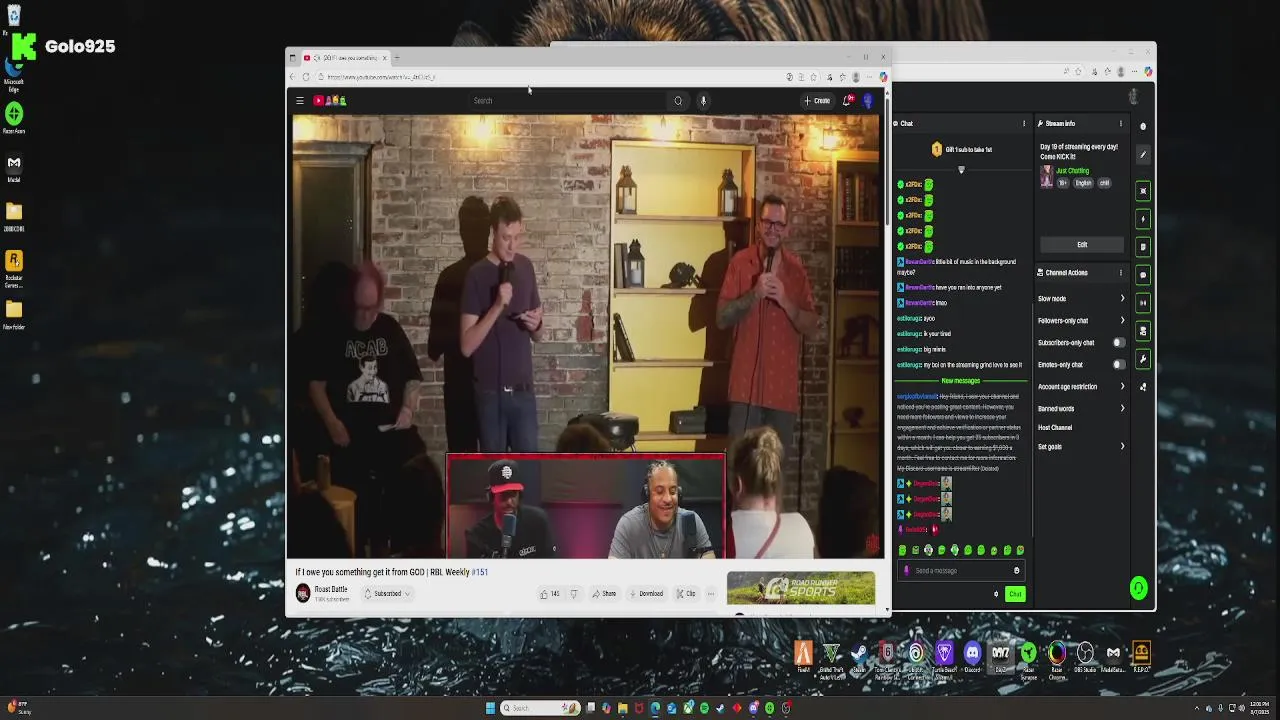1280x720 pixels.
Task: Toggle Emotes-only chat switch
Action: coord(1118,365)
